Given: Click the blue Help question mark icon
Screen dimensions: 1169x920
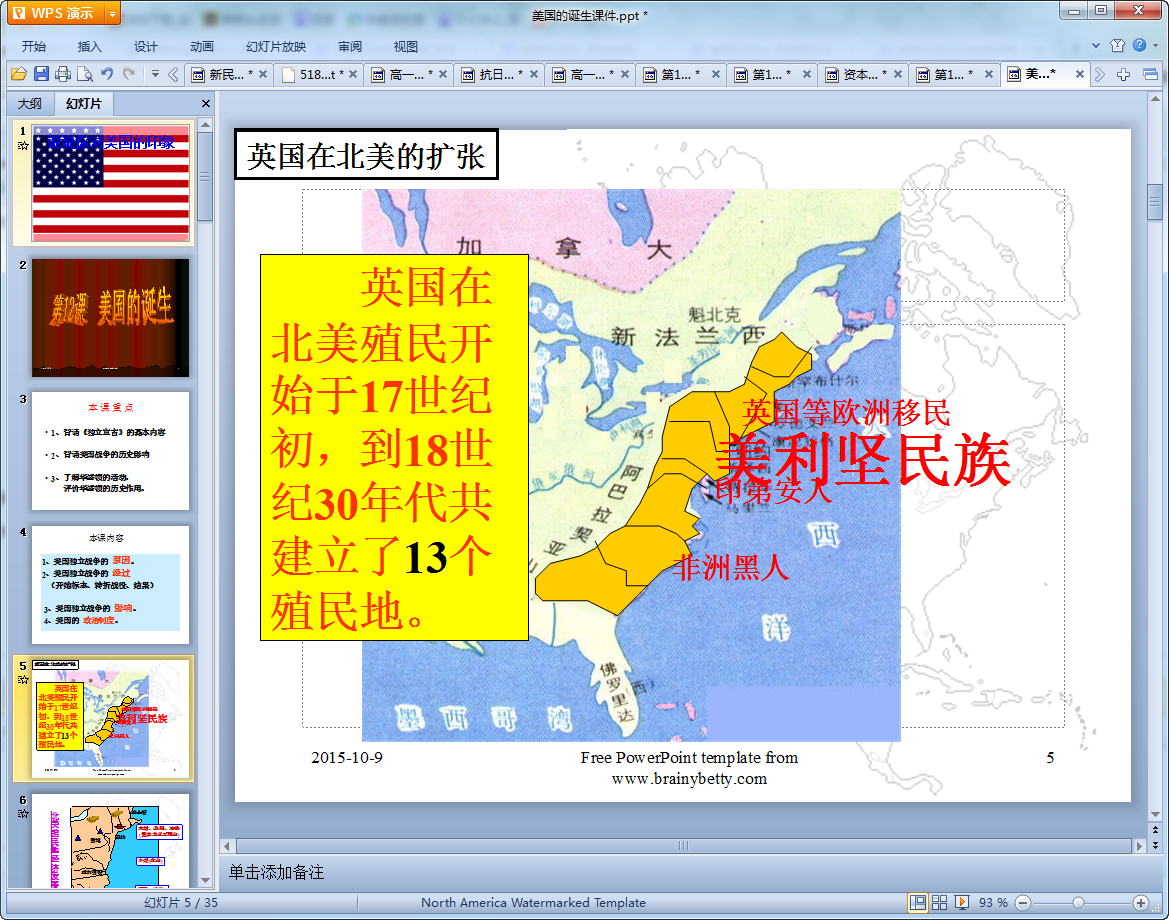Looking at the screenshot, I should pos(1139,45).
